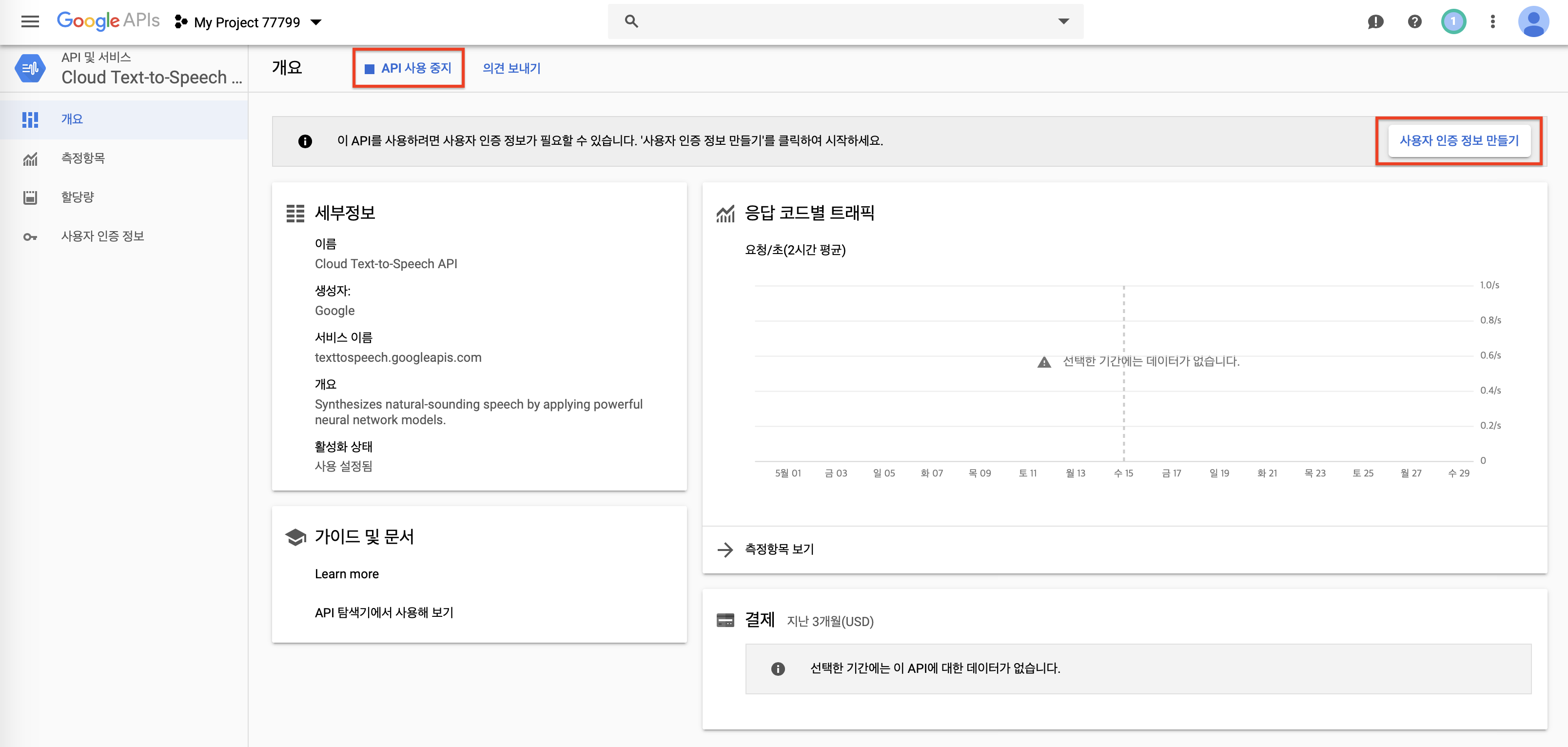Click the notification badge showing 1
The width and height of the screenshot is (1568, 747).
(1453, 22)
